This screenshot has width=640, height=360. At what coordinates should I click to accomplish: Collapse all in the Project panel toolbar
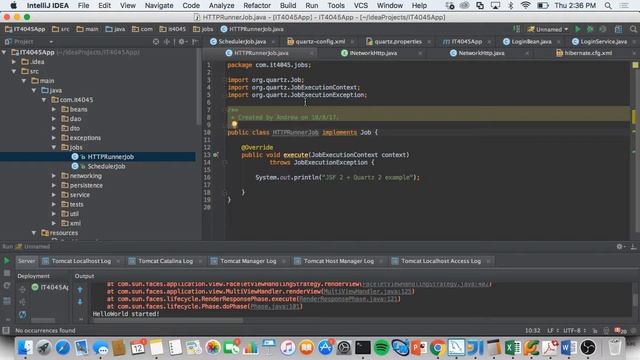[167, 42]
